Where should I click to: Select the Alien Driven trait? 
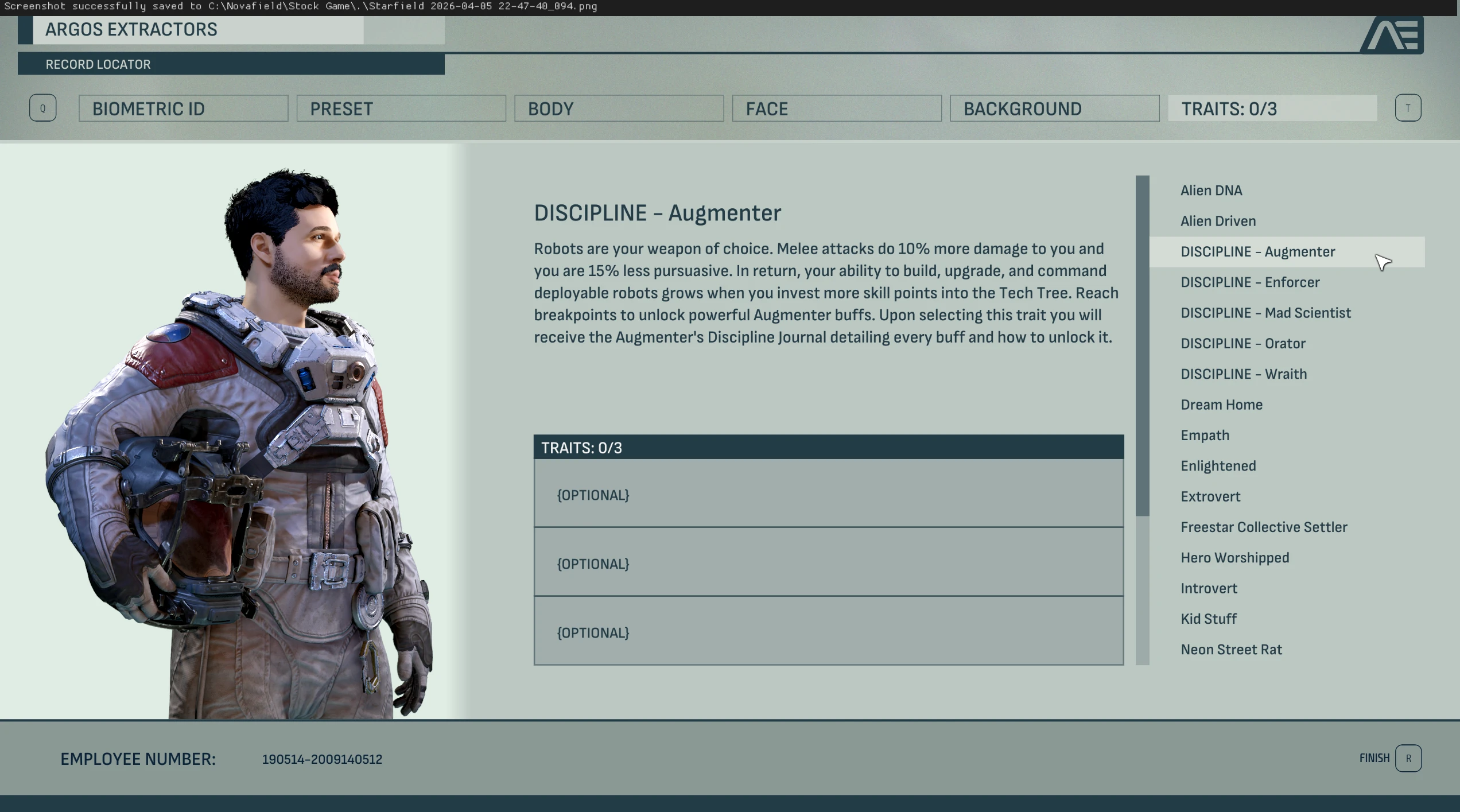click(1287, 221)
